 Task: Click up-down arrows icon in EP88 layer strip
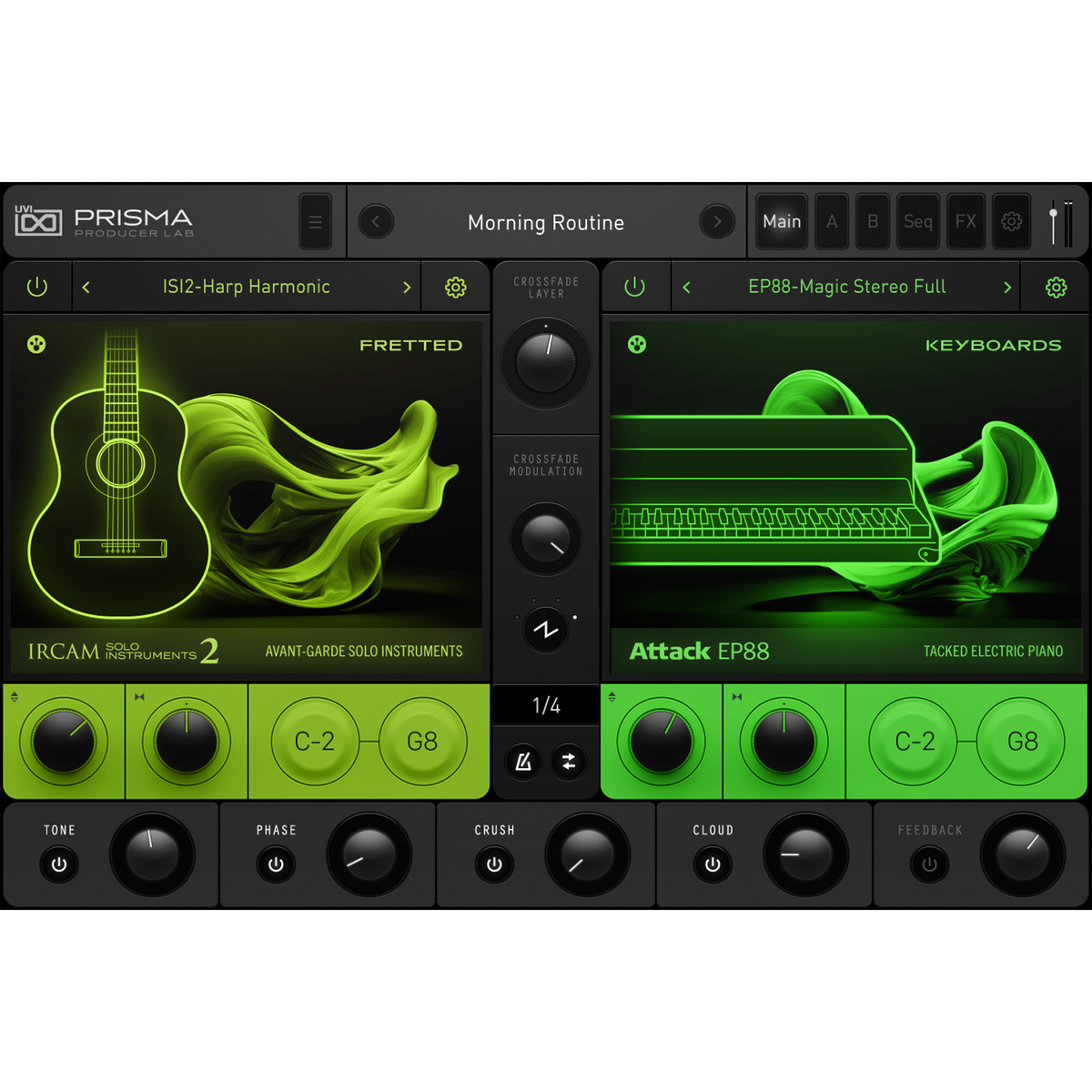pos(612,697)
